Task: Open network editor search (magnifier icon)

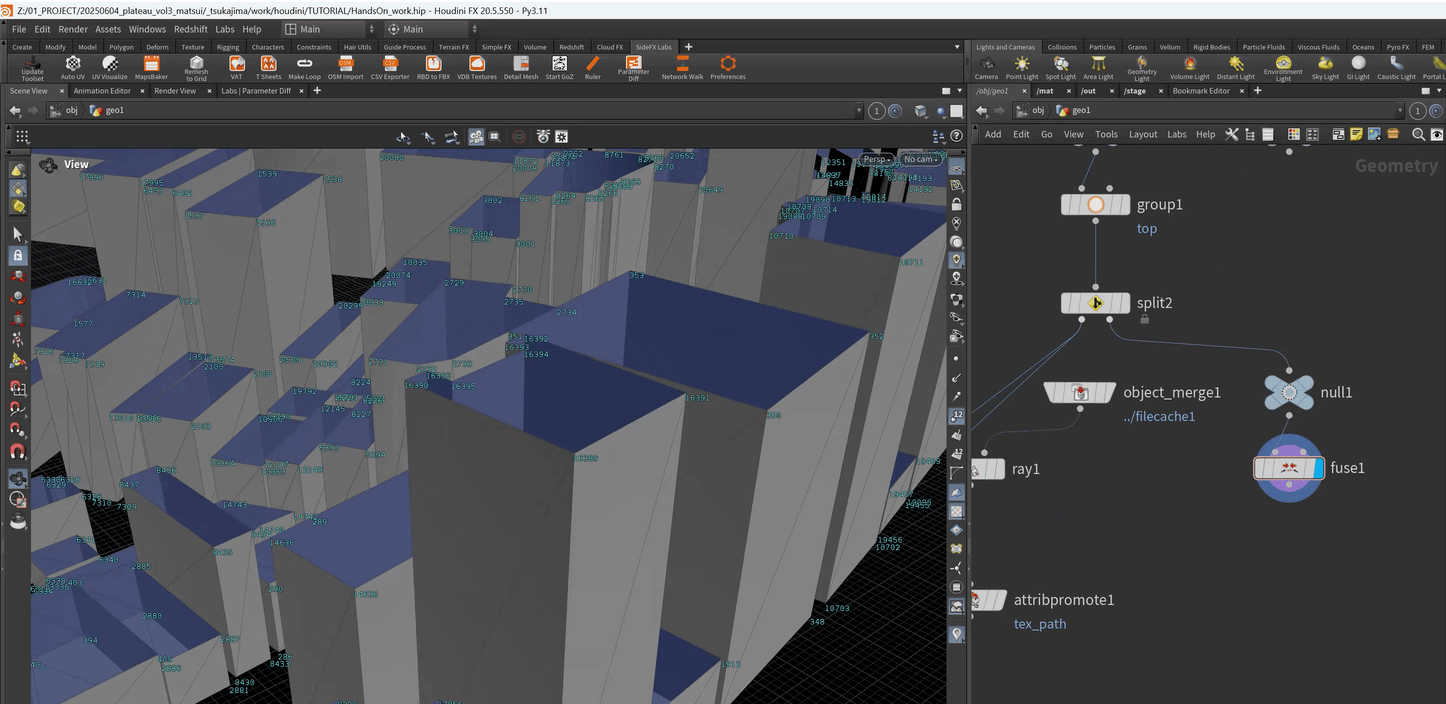Action: tap(1418, 134)
